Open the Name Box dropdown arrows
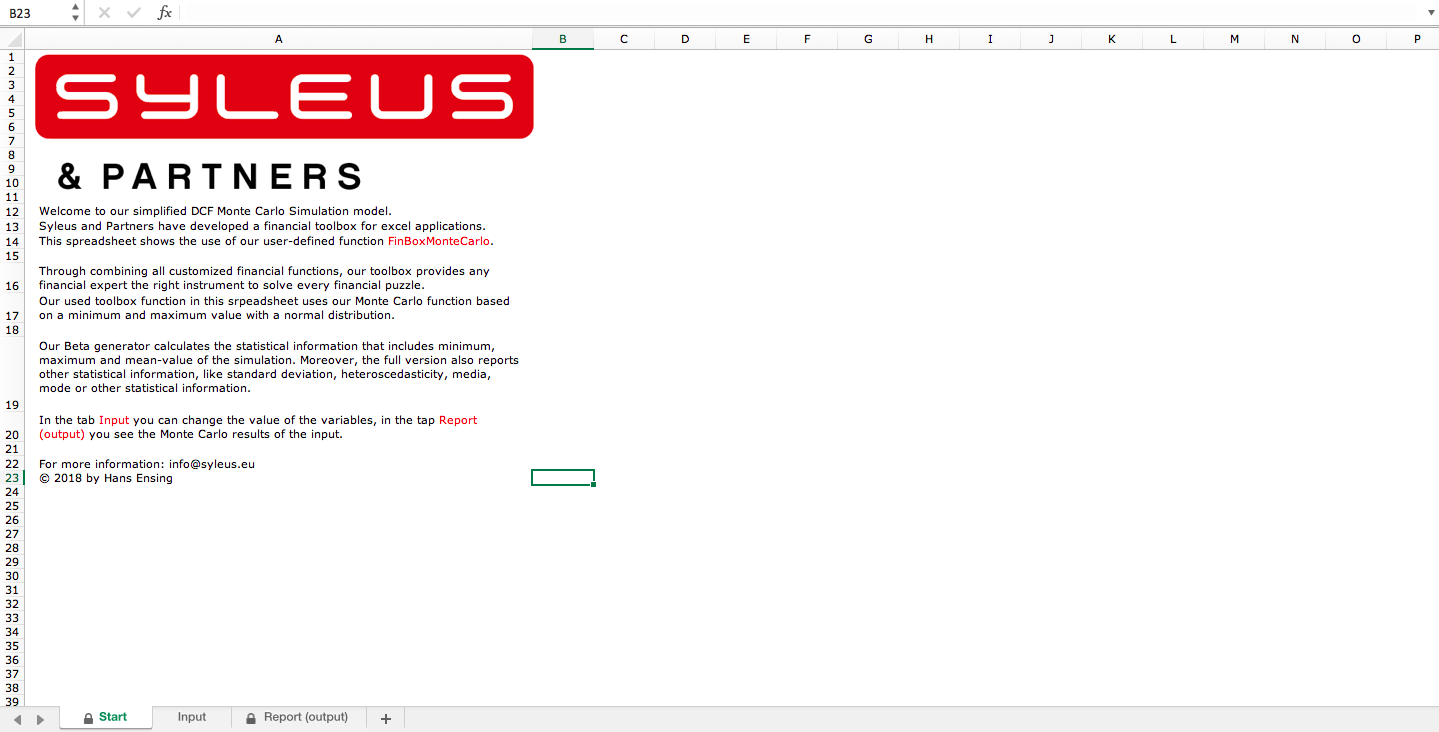Viewport: 1439px width, 732px height. (x=75, y=13)
